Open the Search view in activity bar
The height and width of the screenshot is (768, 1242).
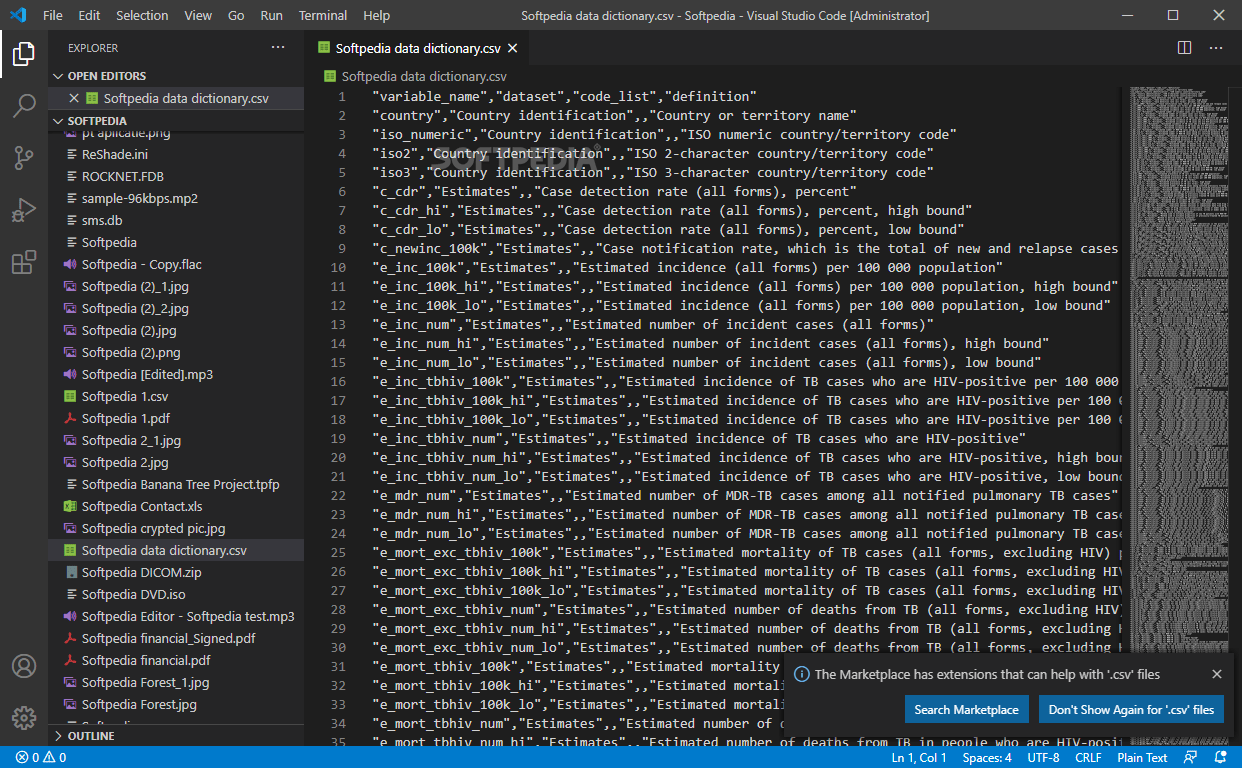tap(24, 105)
